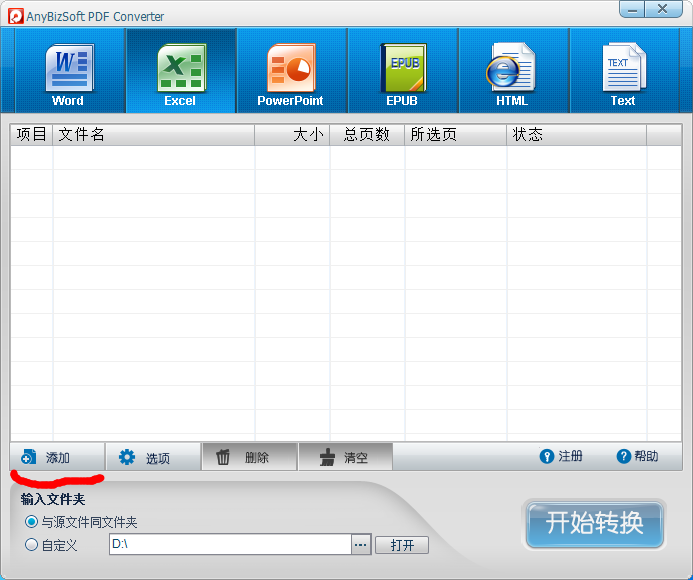This screenshot has width=693, height=580.
Task: Open 注册 registration link
Action: pos(561,456)
